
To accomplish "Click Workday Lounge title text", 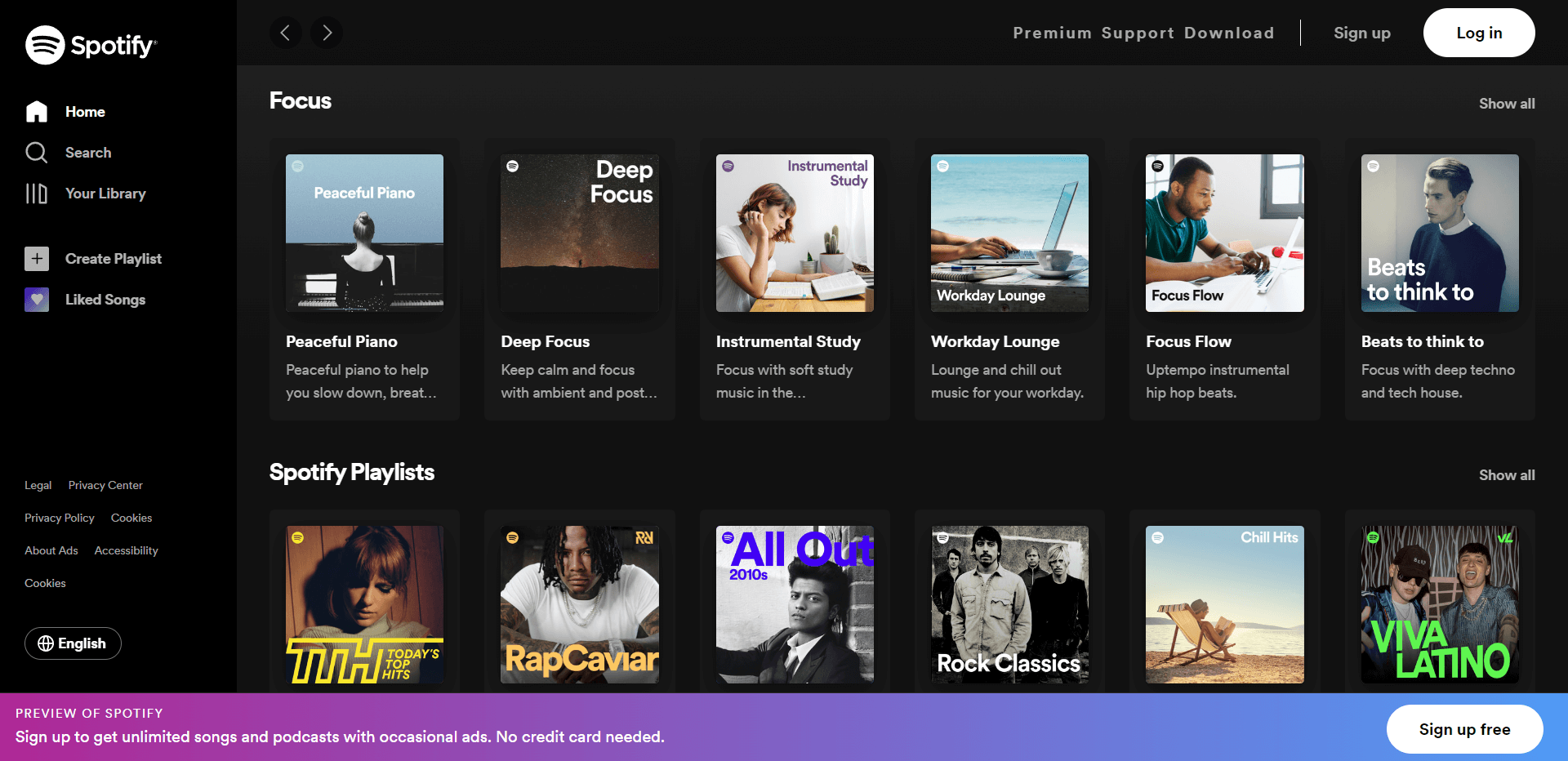I will [x=996, y=341].
